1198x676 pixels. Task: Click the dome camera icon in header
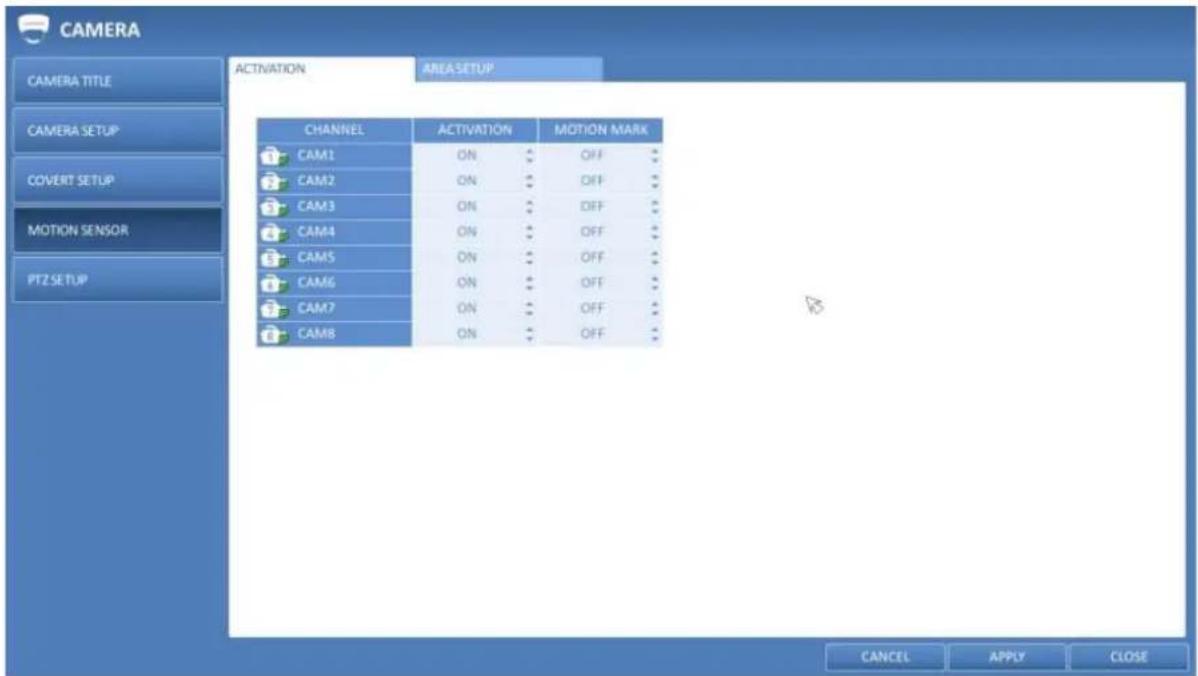coord(33,29)
